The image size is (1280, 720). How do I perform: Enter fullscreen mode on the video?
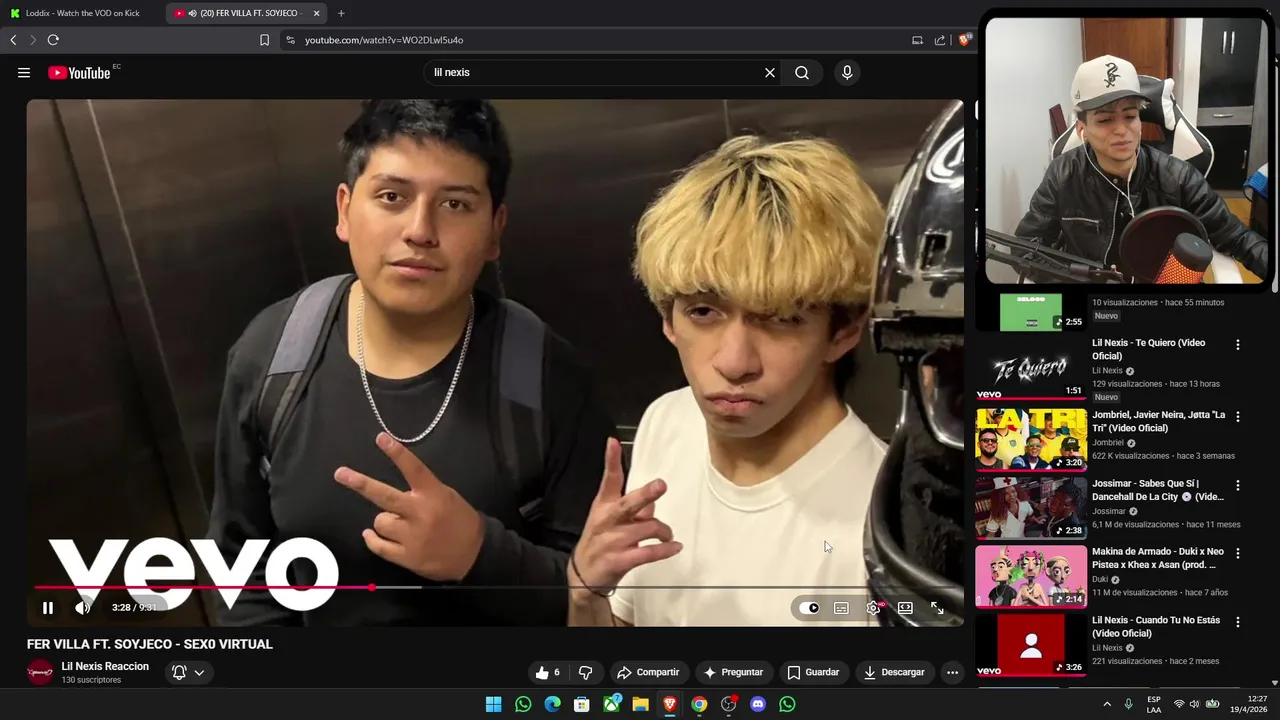(937, 608)
